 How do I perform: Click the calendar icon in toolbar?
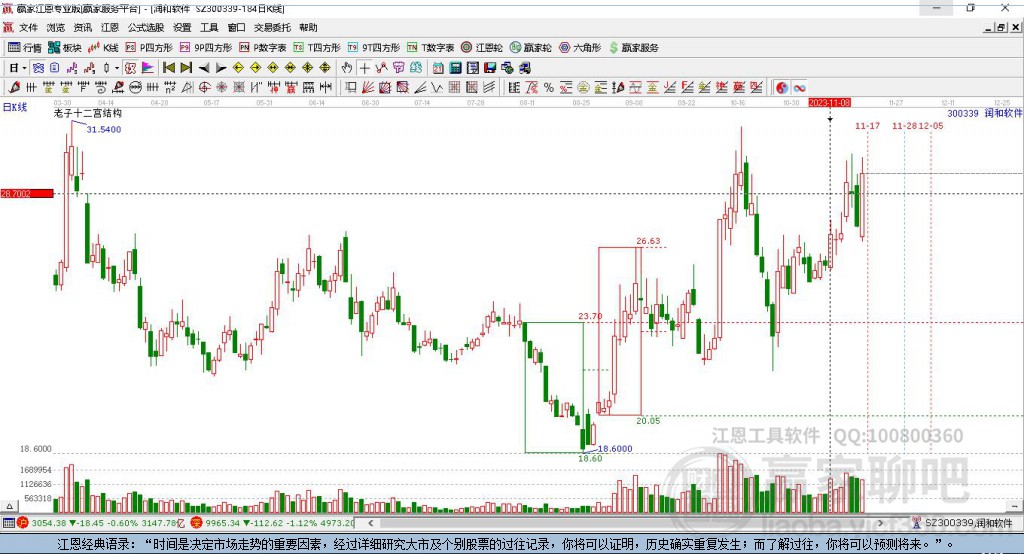coord(438,68)
